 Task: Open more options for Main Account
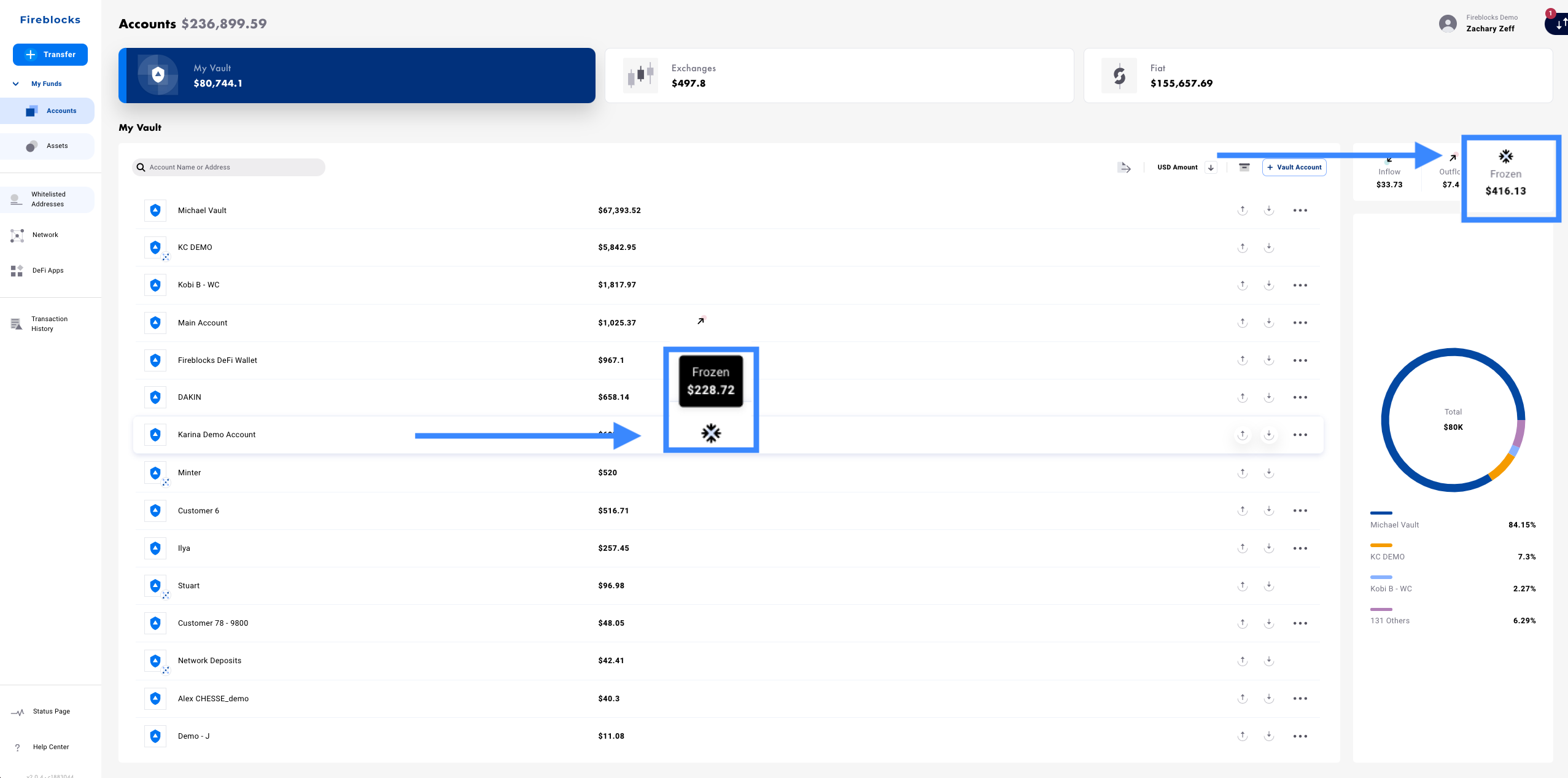1300,323
